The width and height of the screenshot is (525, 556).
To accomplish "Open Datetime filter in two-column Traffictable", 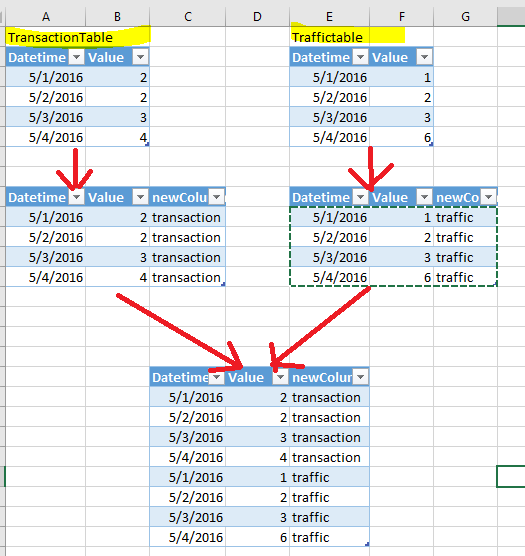I will click(361, 57).
